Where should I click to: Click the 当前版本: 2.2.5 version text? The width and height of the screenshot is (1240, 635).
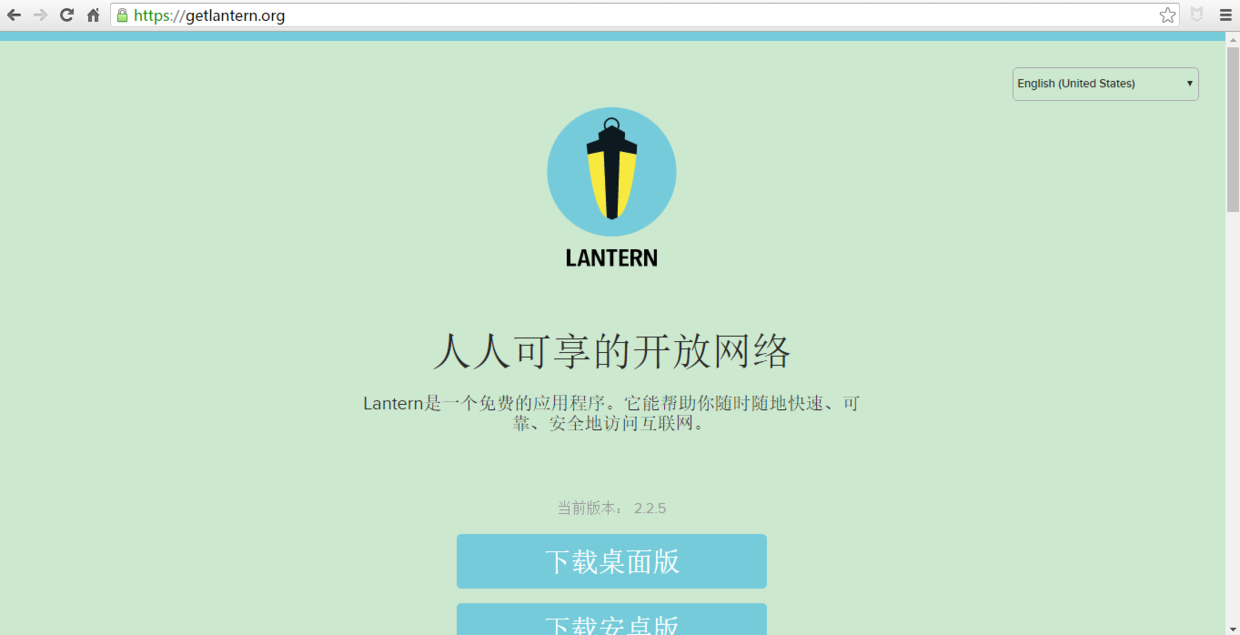[612, 508]
